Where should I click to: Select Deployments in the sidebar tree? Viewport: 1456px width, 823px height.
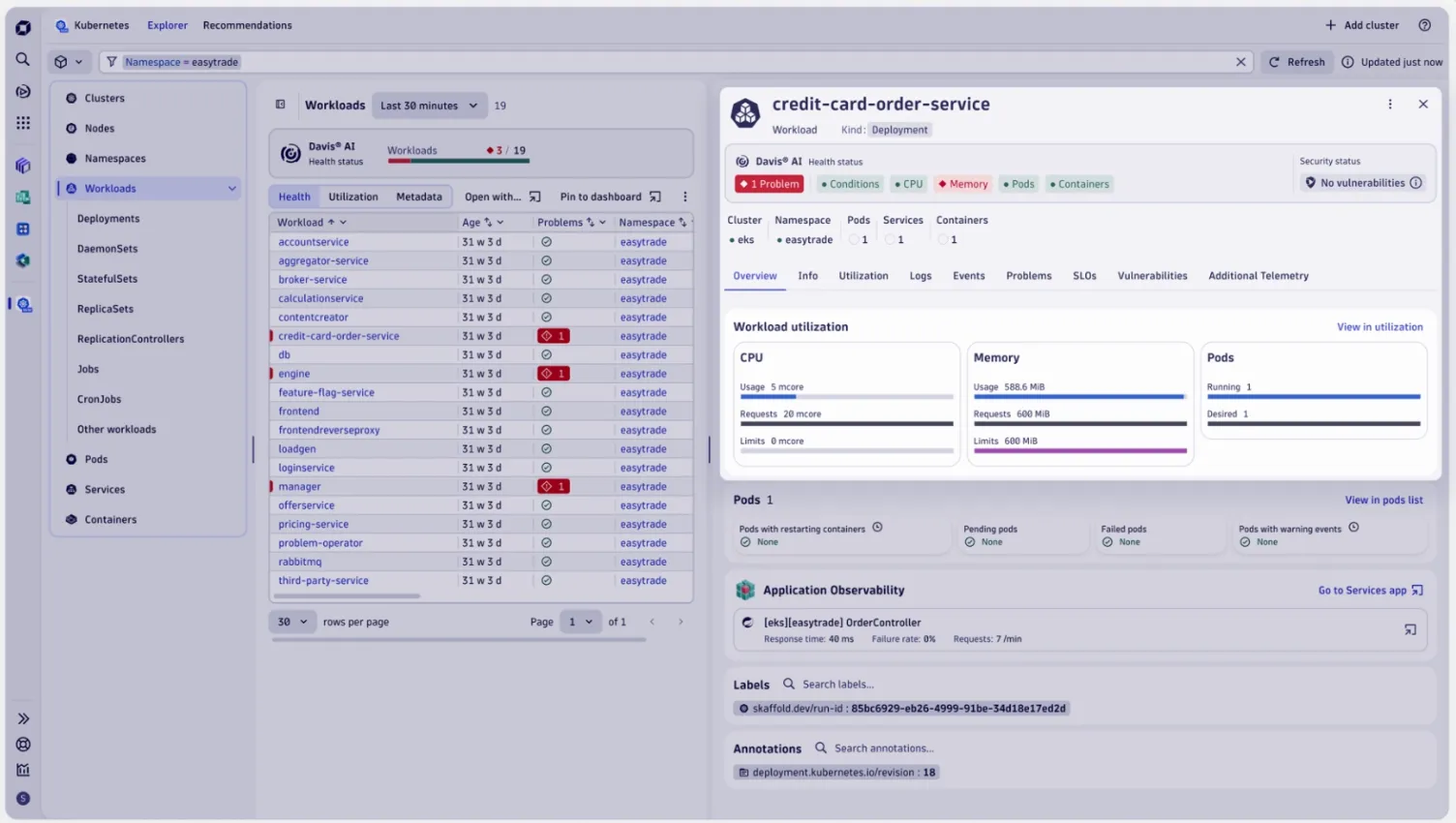click(108, 219)
